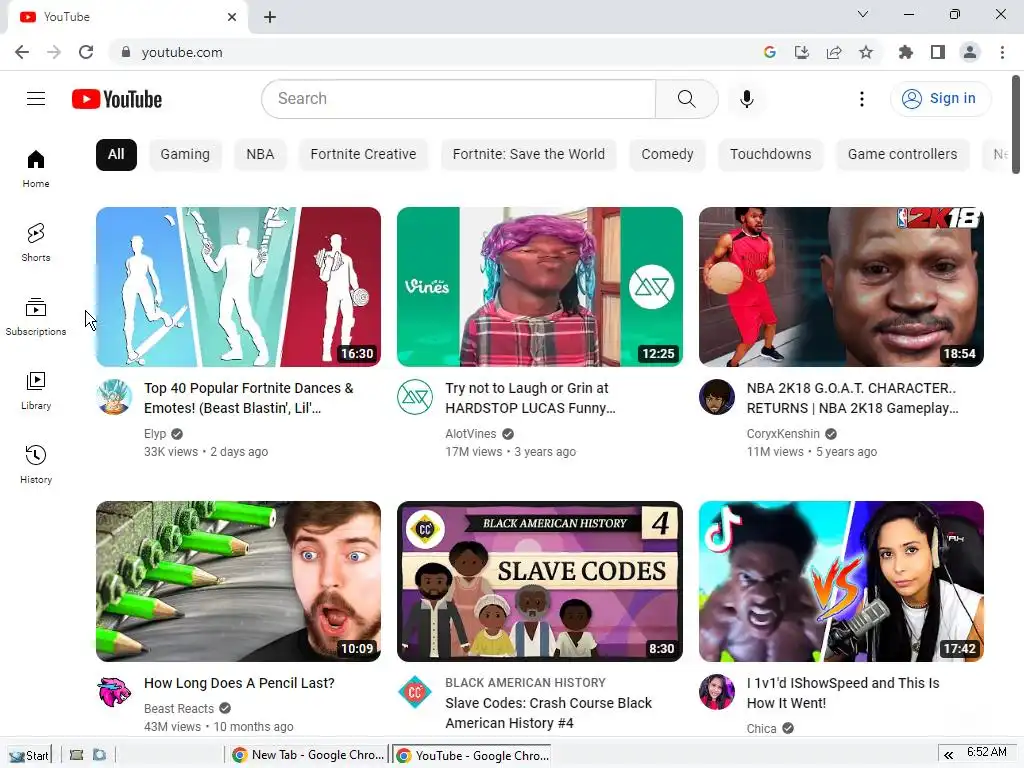Image resolution: width=1024 pixels, height=768 pixels.
Task: Click the search magnifier button
Action: pos(686,99)
